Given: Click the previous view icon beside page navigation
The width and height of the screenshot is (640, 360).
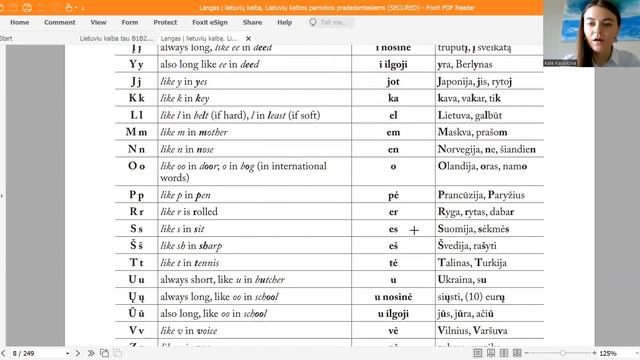Looking at the screenshot, I should coord(104,353).
